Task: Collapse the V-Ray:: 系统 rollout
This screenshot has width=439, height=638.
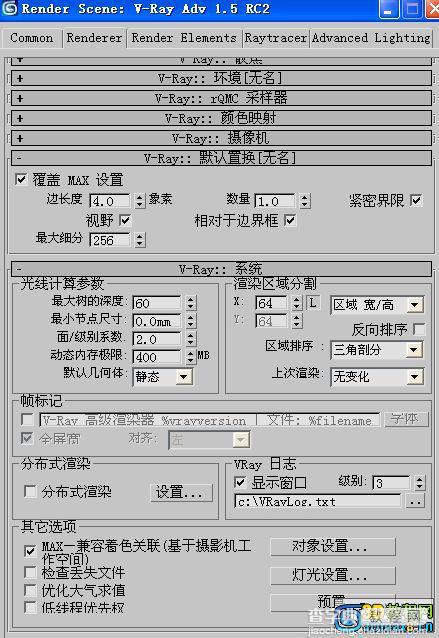Action: [221, 269]
